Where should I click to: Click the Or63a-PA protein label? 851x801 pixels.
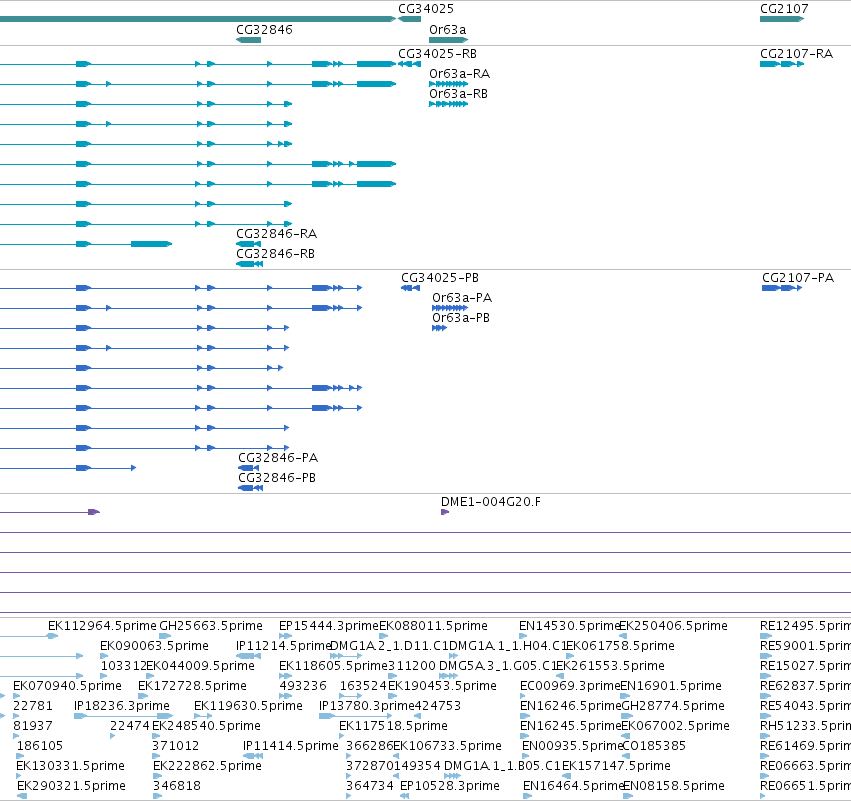(x=462, y=298)
